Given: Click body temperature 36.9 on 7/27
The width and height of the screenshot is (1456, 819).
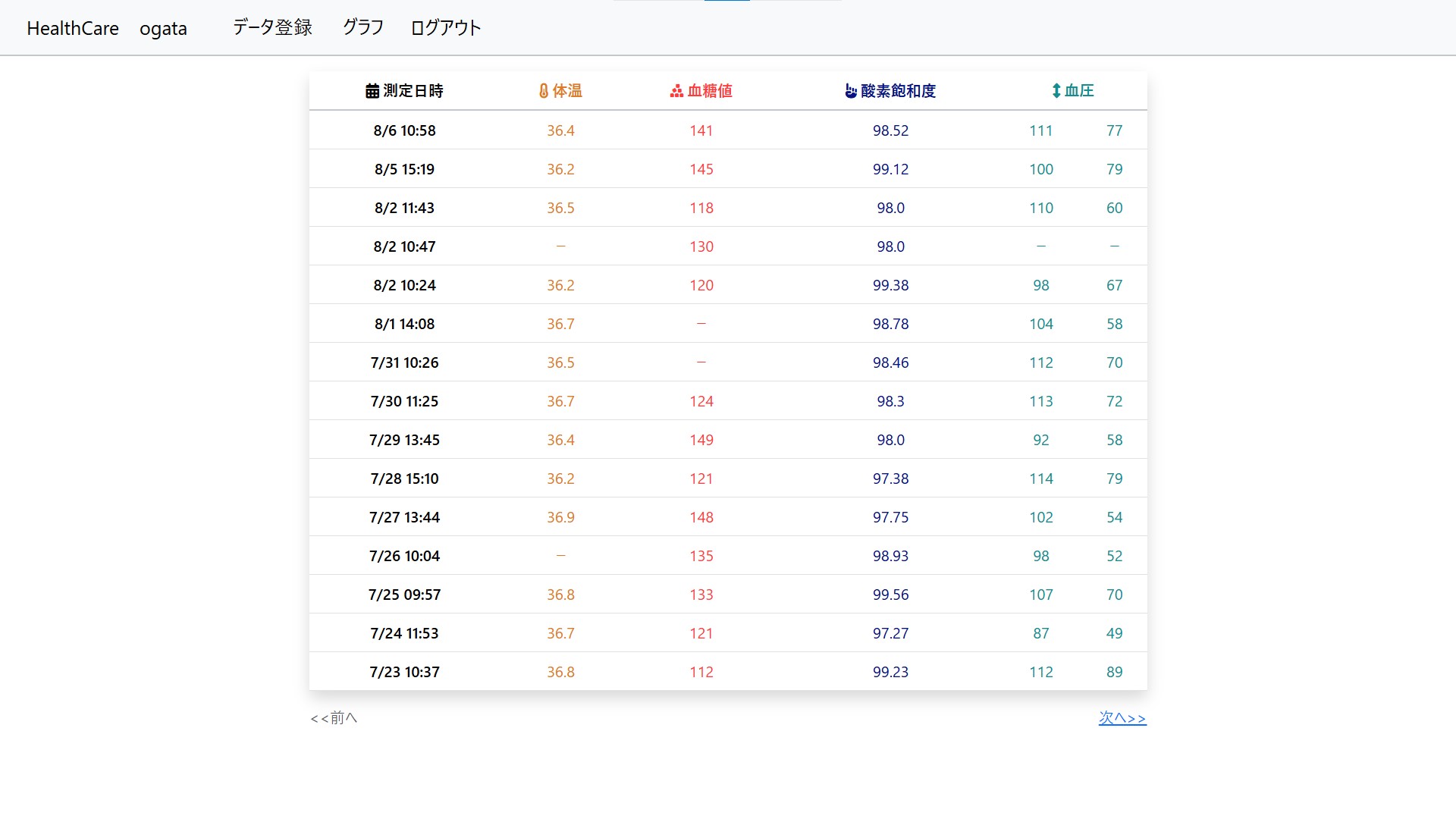Looking at the screenshot, I should 560,517.
